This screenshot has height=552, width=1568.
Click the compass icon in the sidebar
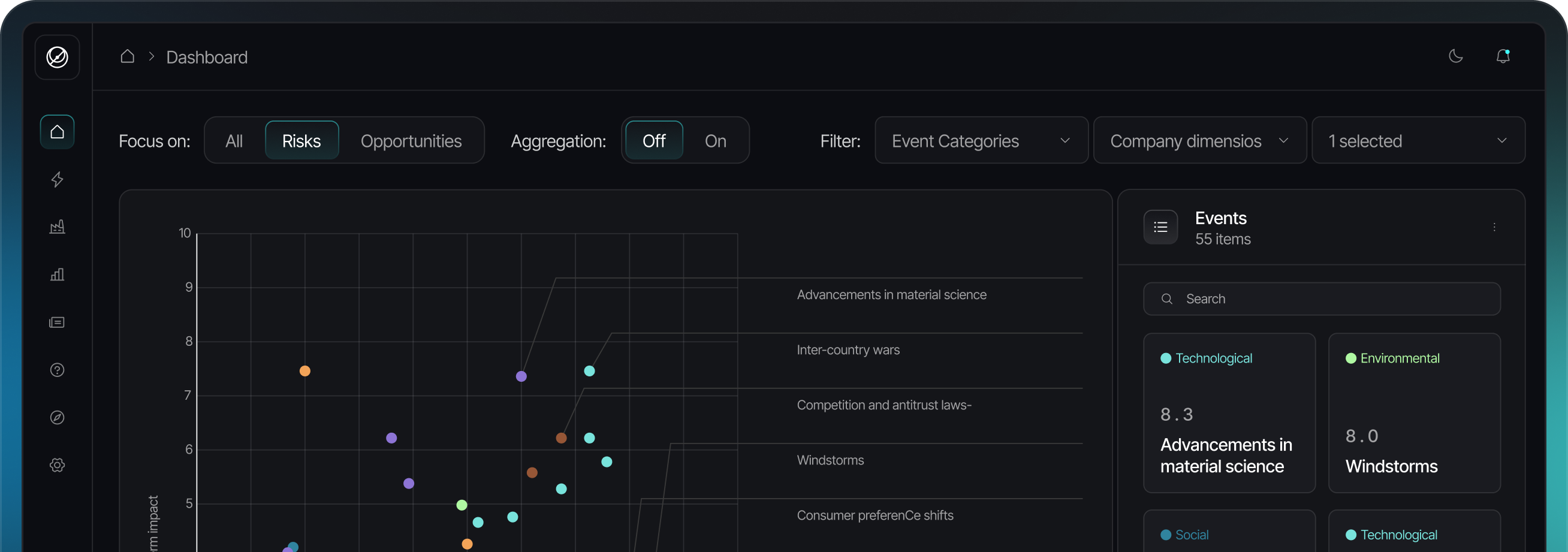[x=57, y=418]
